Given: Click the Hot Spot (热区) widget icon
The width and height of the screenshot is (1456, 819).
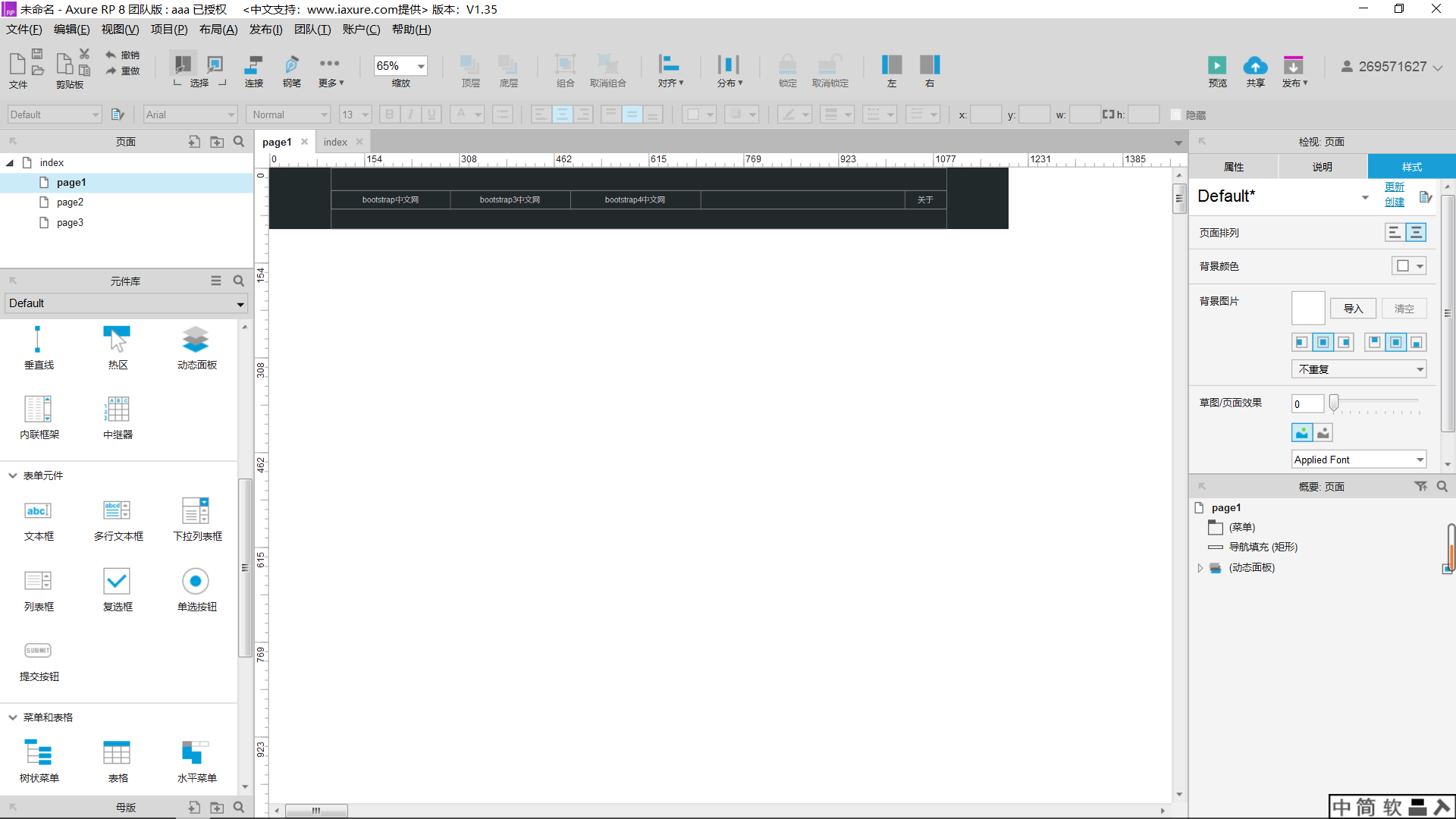Looking at the screenshot, I should pos(117,340).
